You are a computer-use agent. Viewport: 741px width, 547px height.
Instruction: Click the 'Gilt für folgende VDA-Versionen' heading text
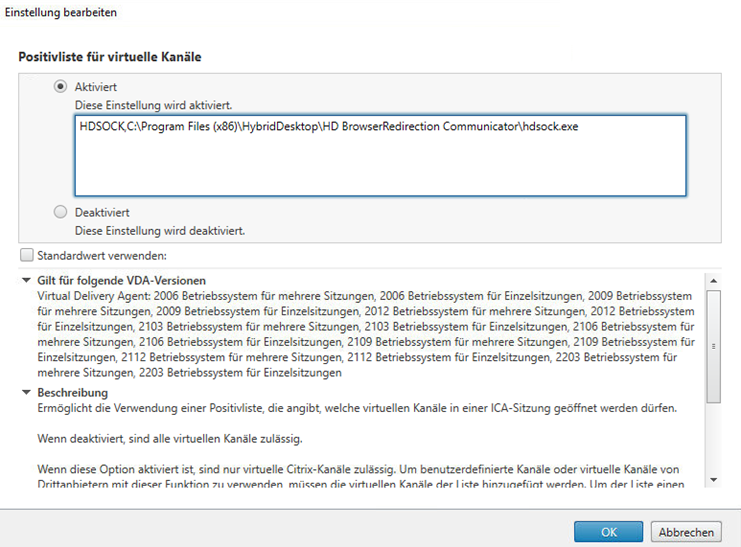tap(121, 281)
